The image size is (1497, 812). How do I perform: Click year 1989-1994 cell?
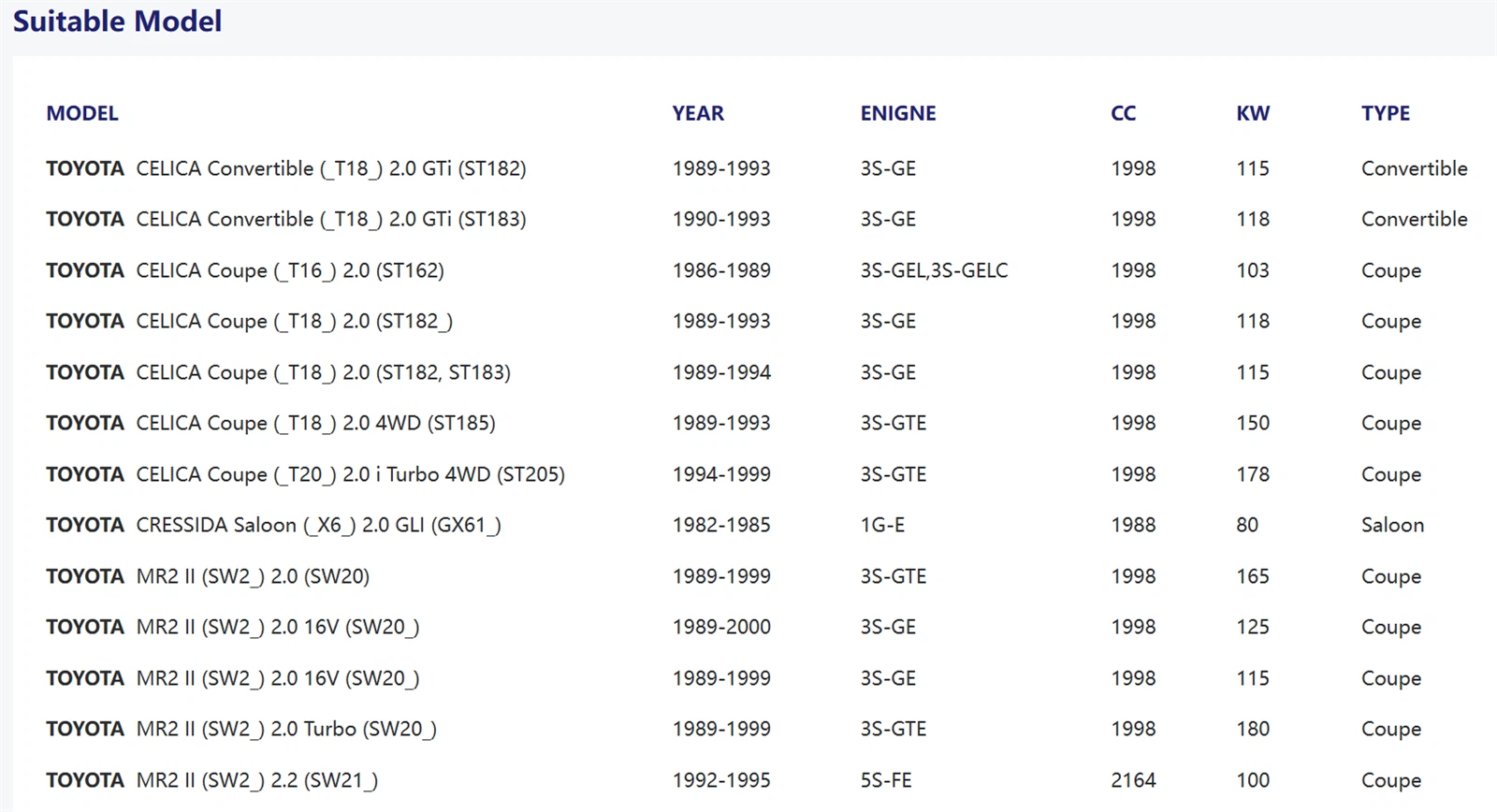[x=721, y=372]
